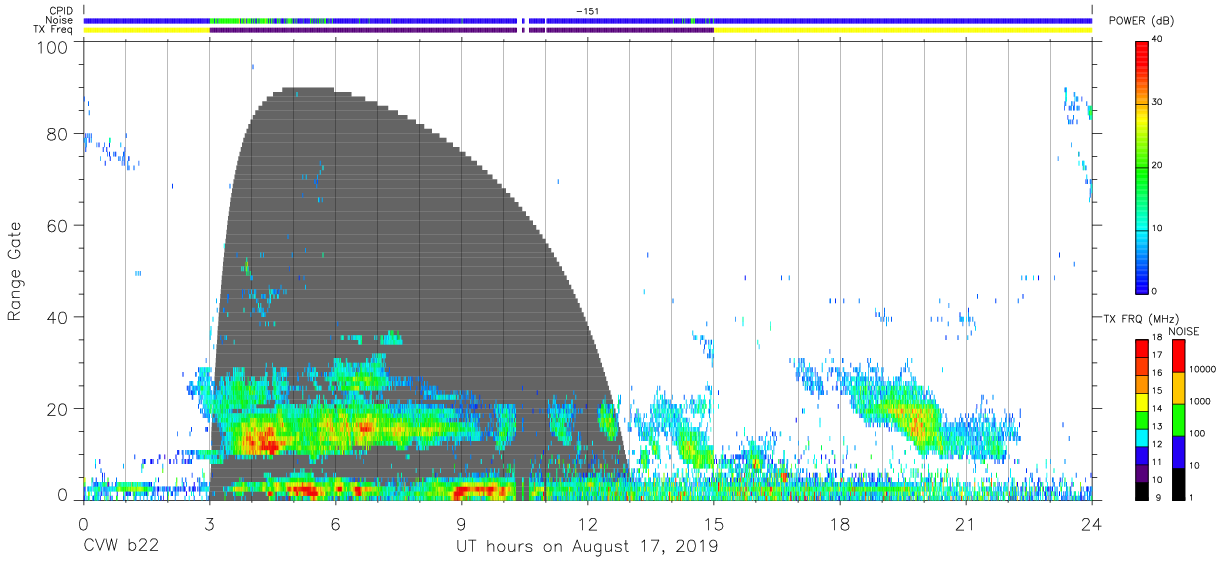Click 'UT hours on August 17, 2019' label
The width and height of the screenshot is (1228, 567).
(x=586, y=548)
